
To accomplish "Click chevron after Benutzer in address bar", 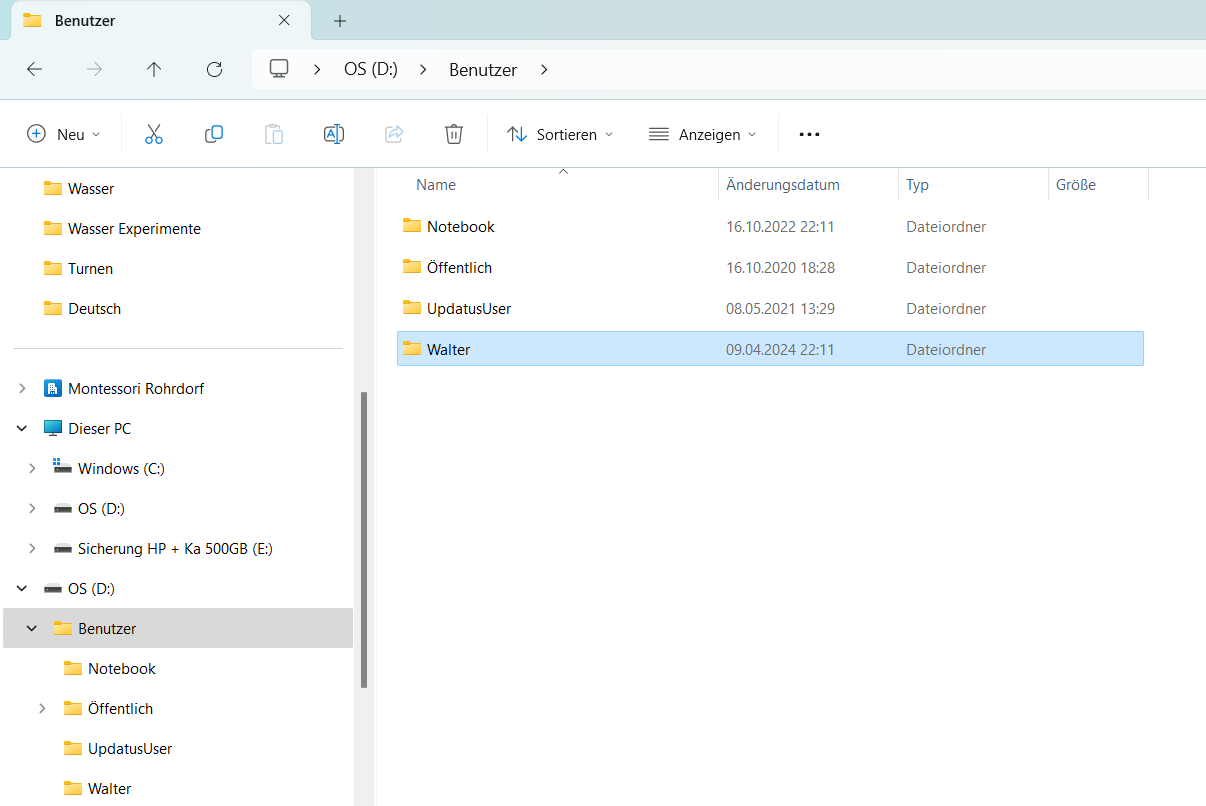I will pos(544,69).
